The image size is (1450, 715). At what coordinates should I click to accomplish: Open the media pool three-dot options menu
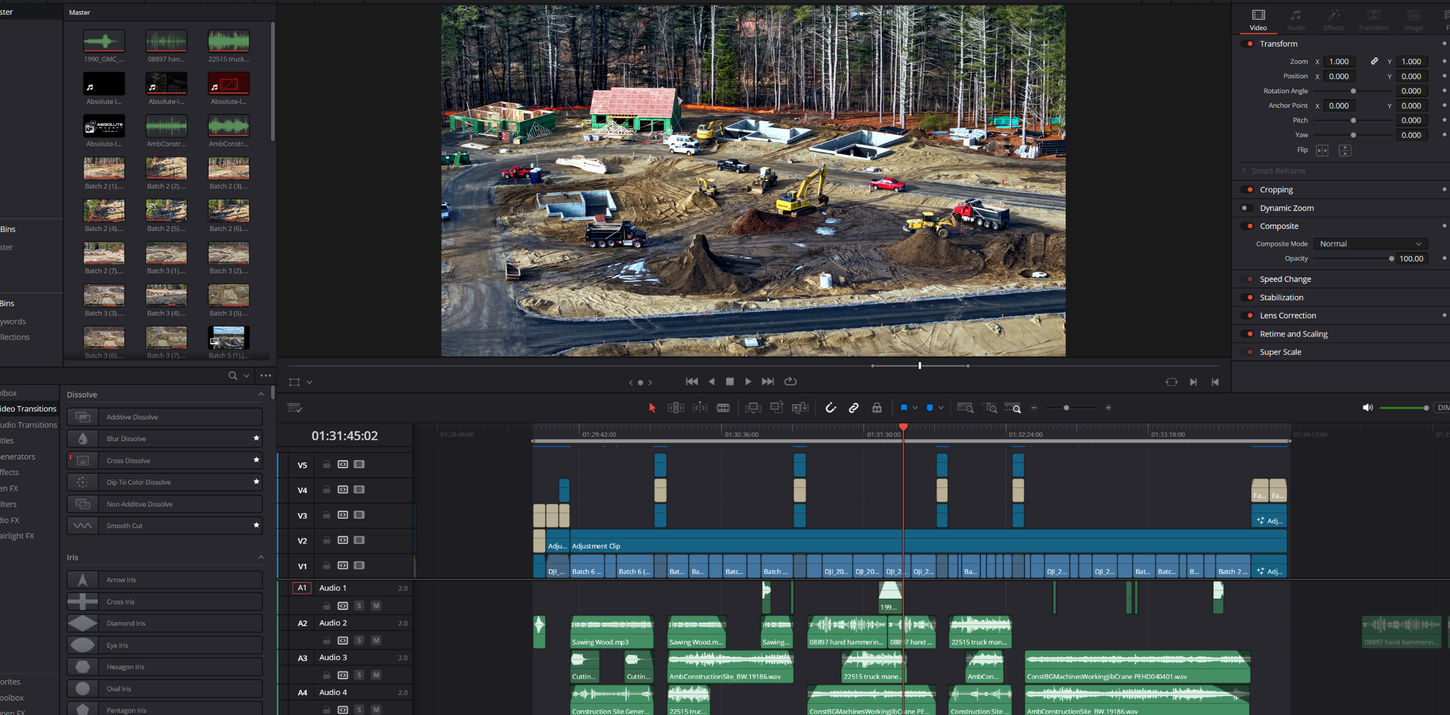click(265, 376)
